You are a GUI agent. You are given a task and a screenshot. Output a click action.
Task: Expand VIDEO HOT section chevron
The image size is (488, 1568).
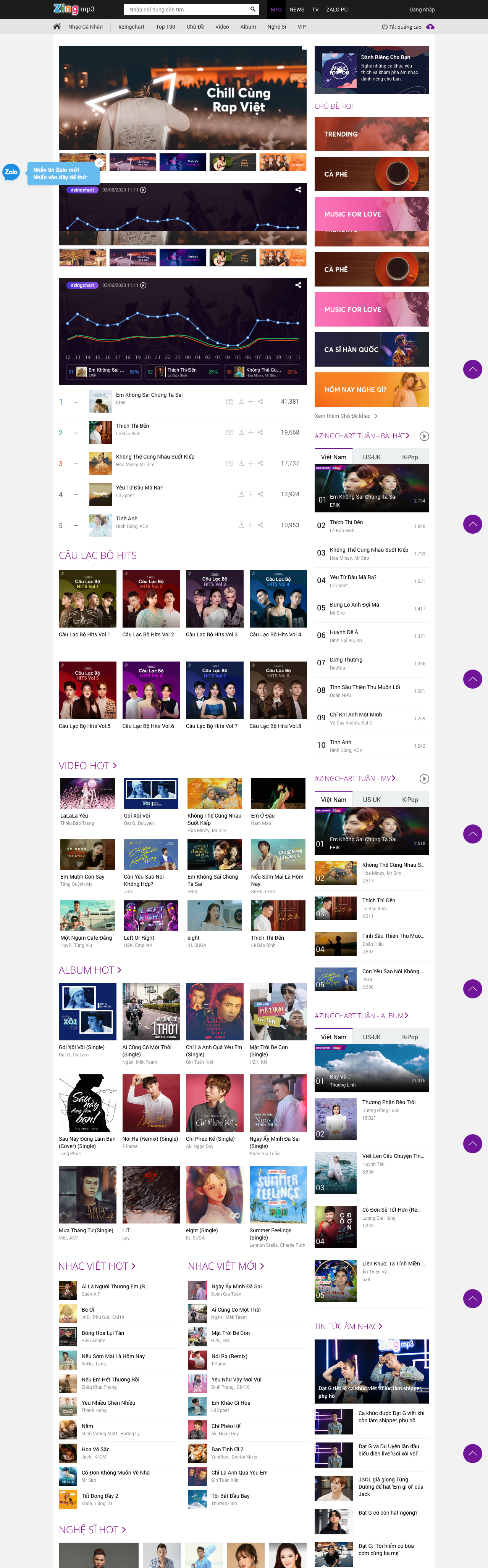click(x=115, y=766)
